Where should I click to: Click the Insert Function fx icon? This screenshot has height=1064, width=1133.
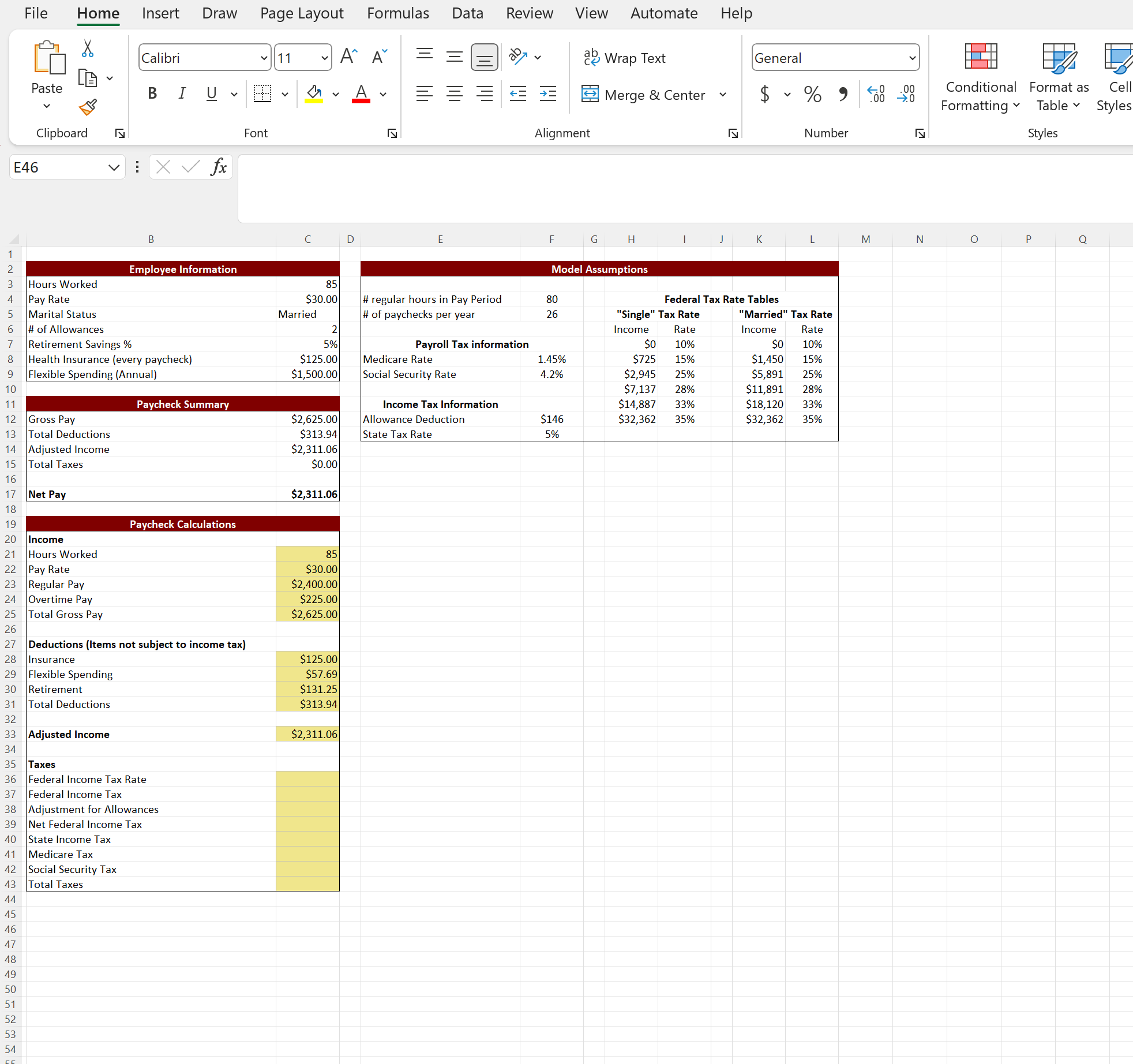219,167
